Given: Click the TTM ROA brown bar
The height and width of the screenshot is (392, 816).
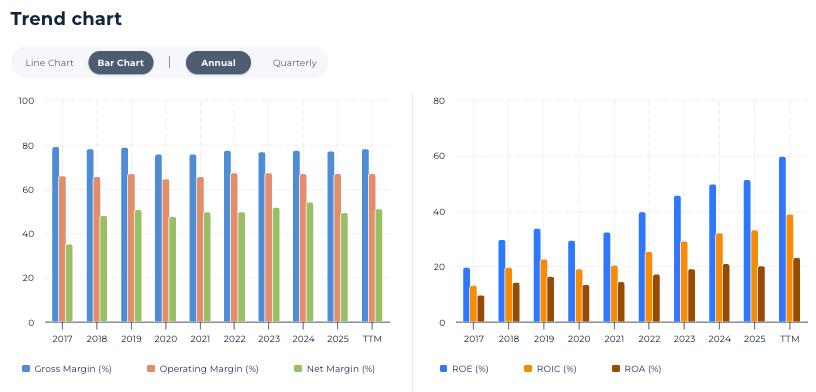Looking at the screenshot, I should 796,290.
